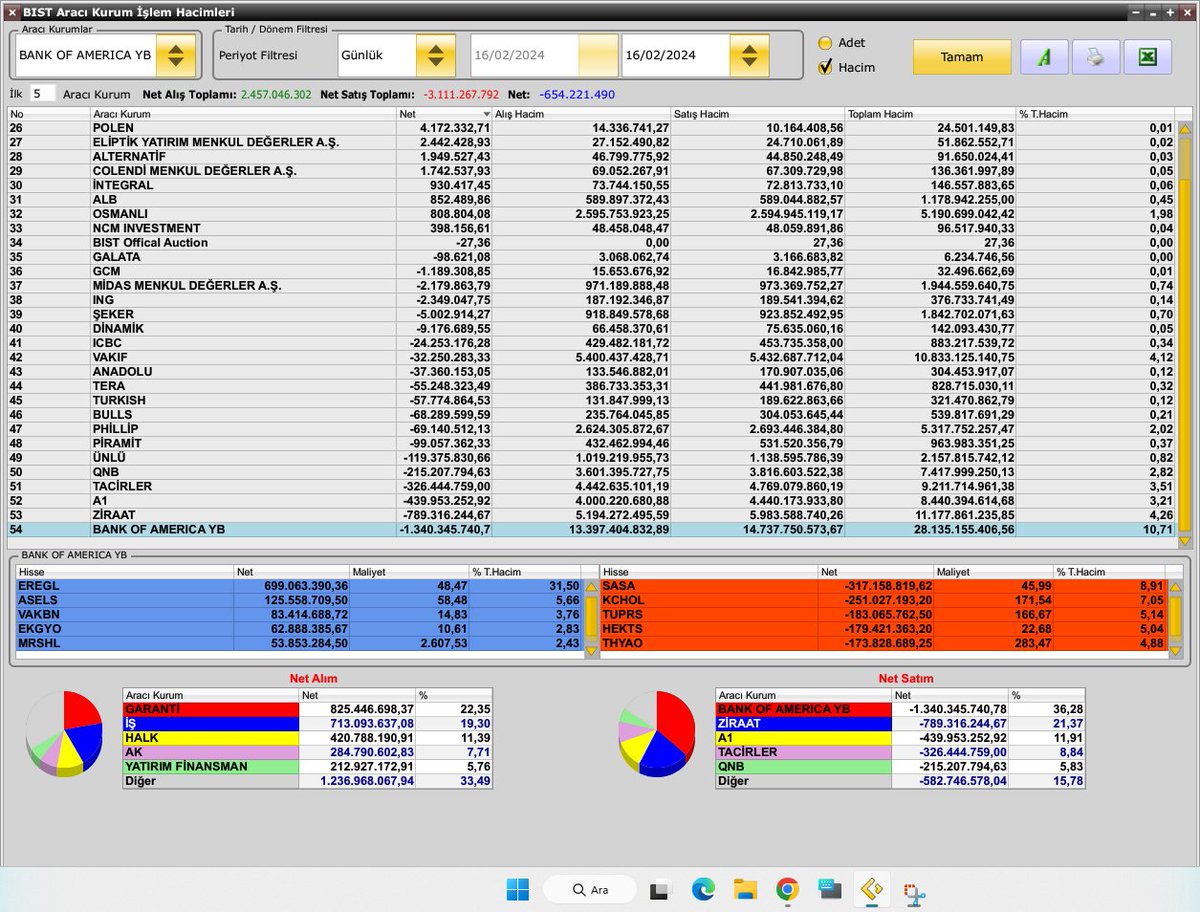Open font settings with the green A icon
This screenshot has height=912, width=1200.
tap(1044, 57)
